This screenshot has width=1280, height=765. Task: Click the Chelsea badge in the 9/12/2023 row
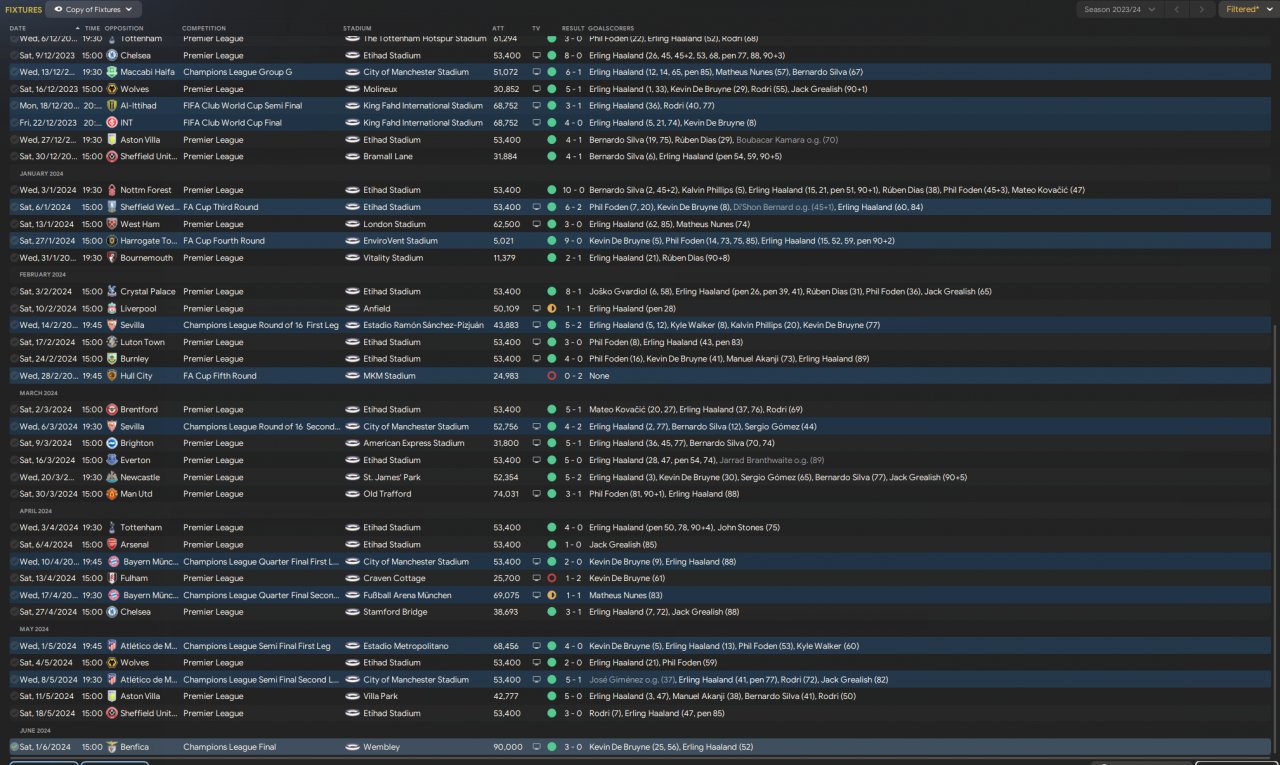112,56
